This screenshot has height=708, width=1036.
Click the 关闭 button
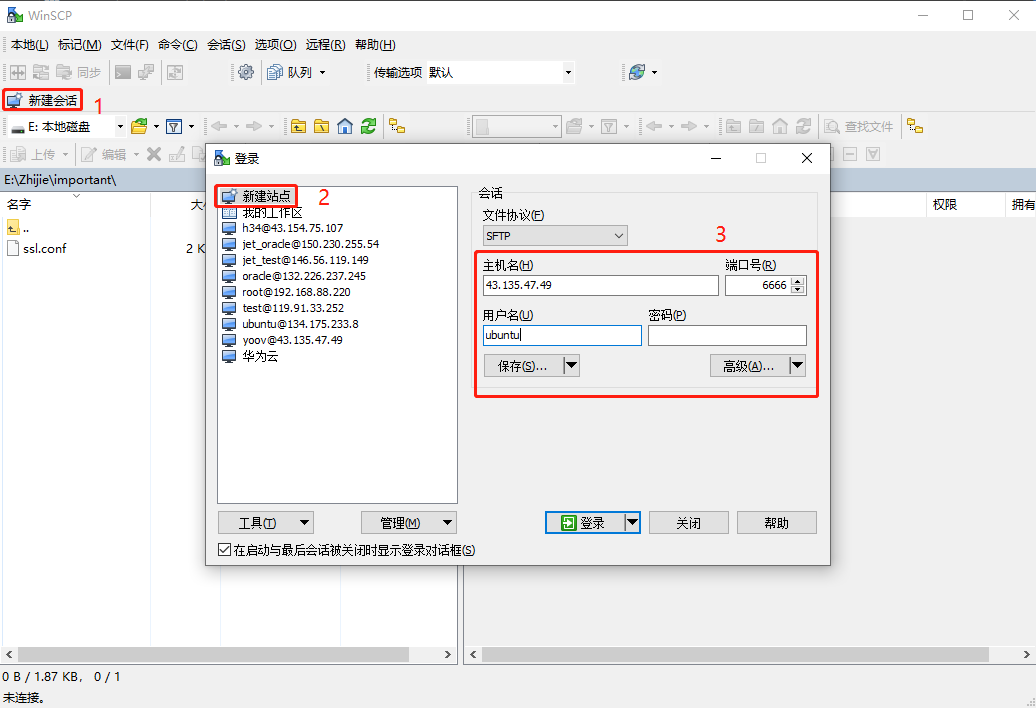point(688,522)
